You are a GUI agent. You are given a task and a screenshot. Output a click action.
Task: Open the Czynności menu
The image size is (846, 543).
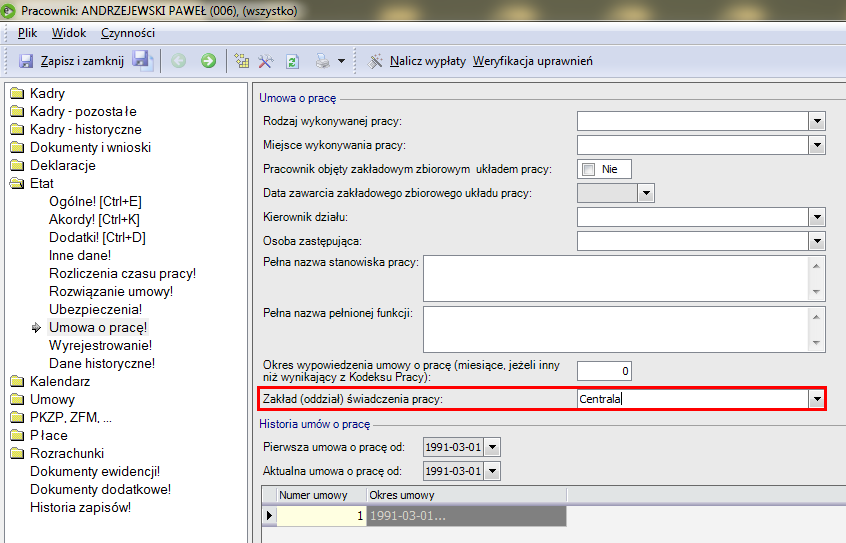click(128, 33)
